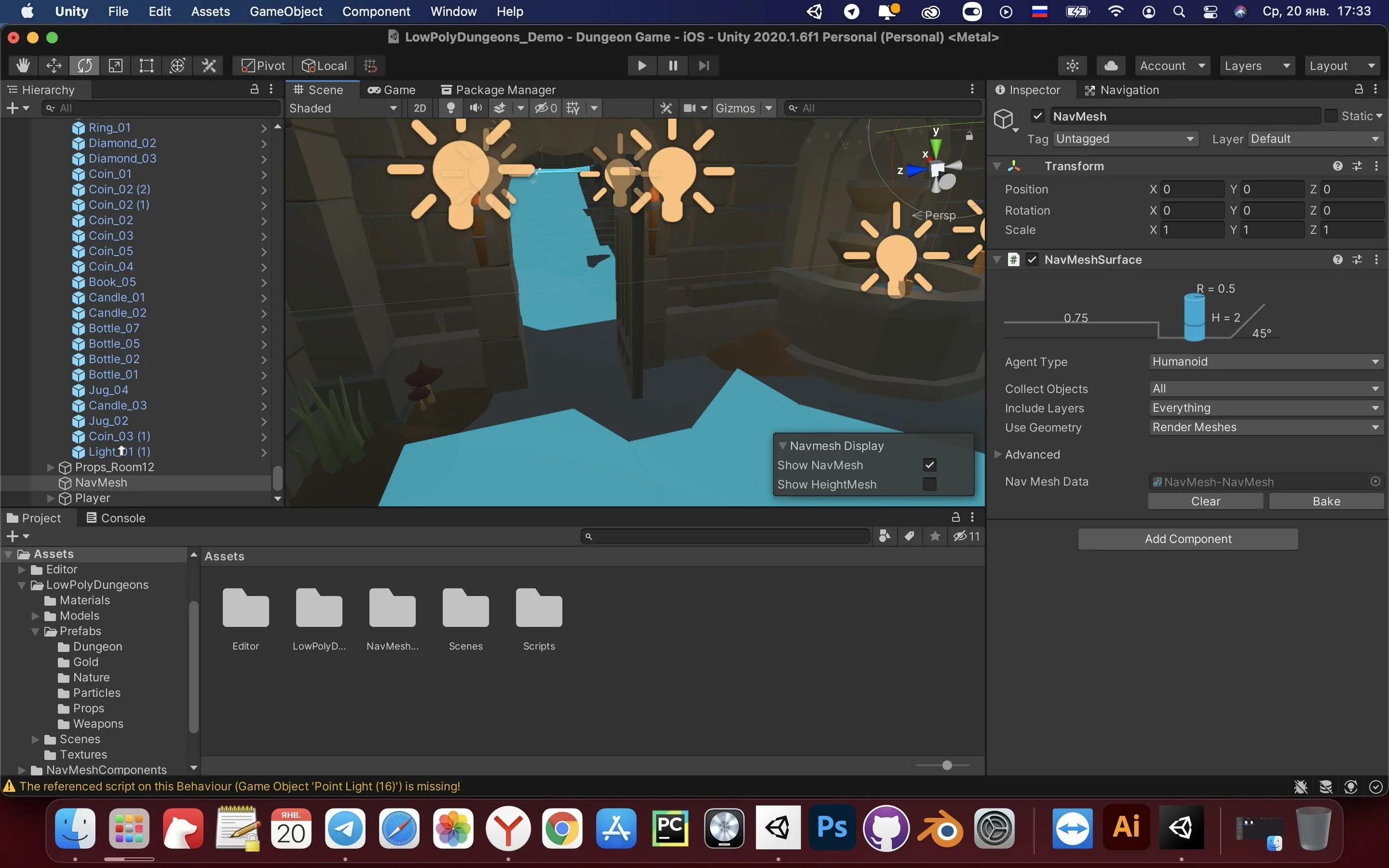The width and height of the screenshot is (1389, 868).
Task: Open custom editor tools icon
Action: click(209, 66)
